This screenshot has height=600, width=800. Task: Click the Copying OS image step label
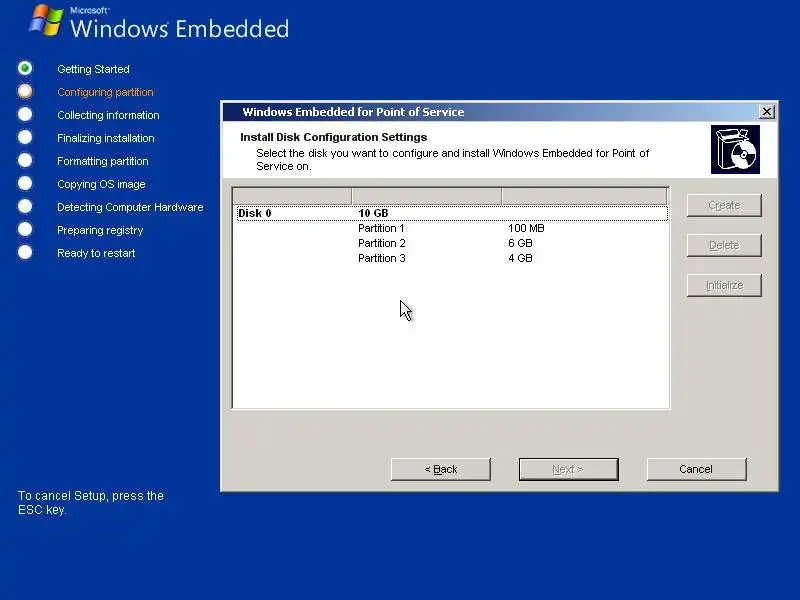tap(101, 184)
